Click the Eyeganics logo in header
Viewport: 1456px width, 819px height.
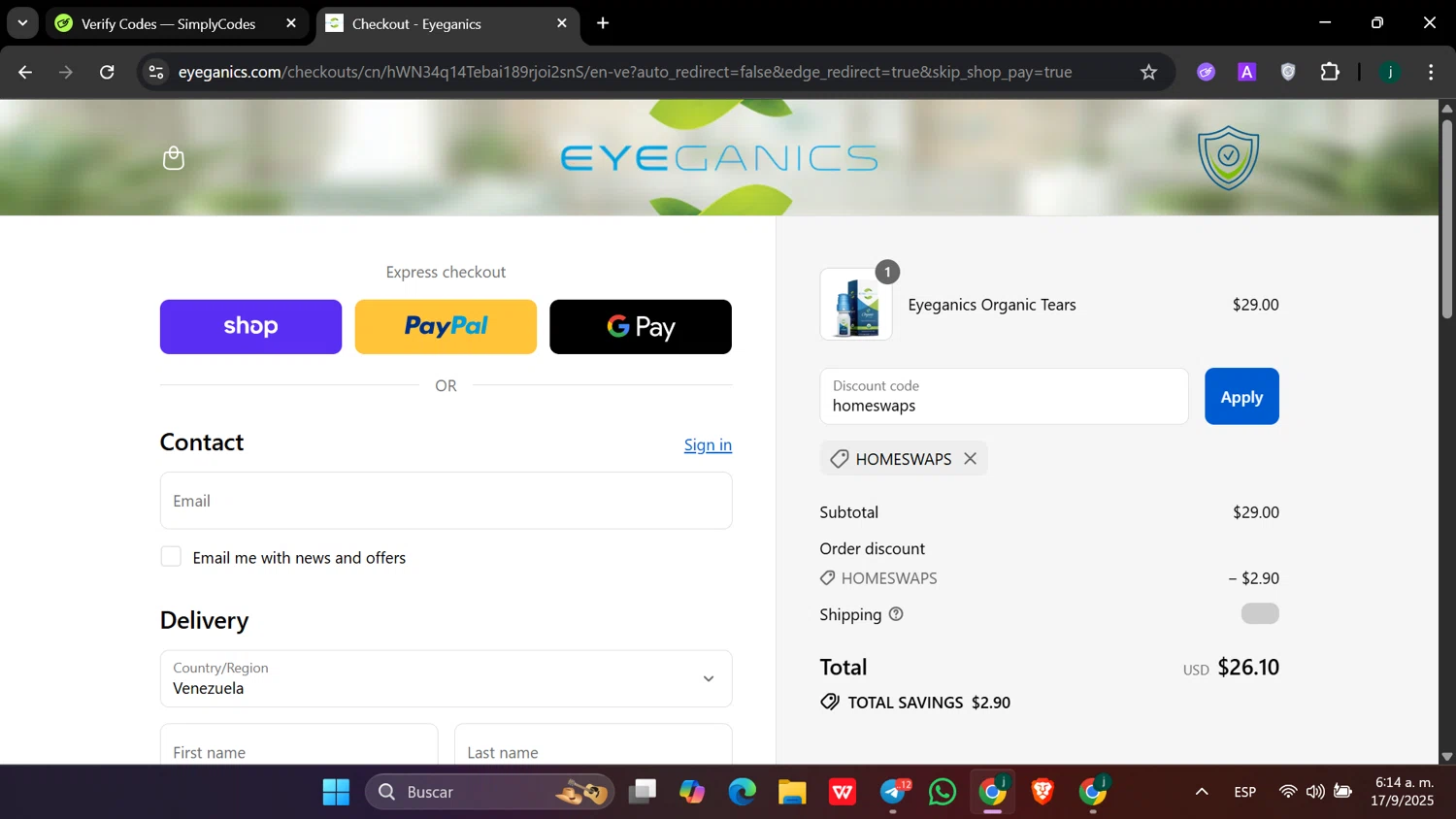pyautogui.click(x=719, y=158)
